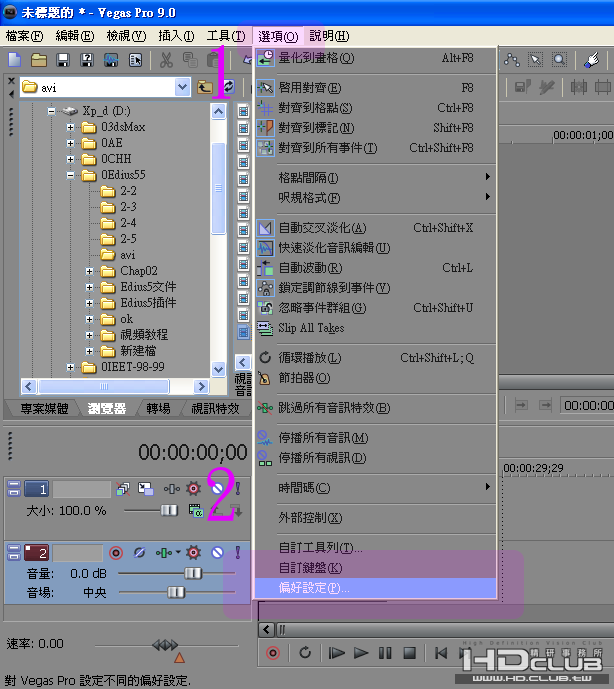Collapse the Xp_d (D:) drive node
The width and height of the screenshot is (614, 689).
pyautogui.click(x=51, y=111)
